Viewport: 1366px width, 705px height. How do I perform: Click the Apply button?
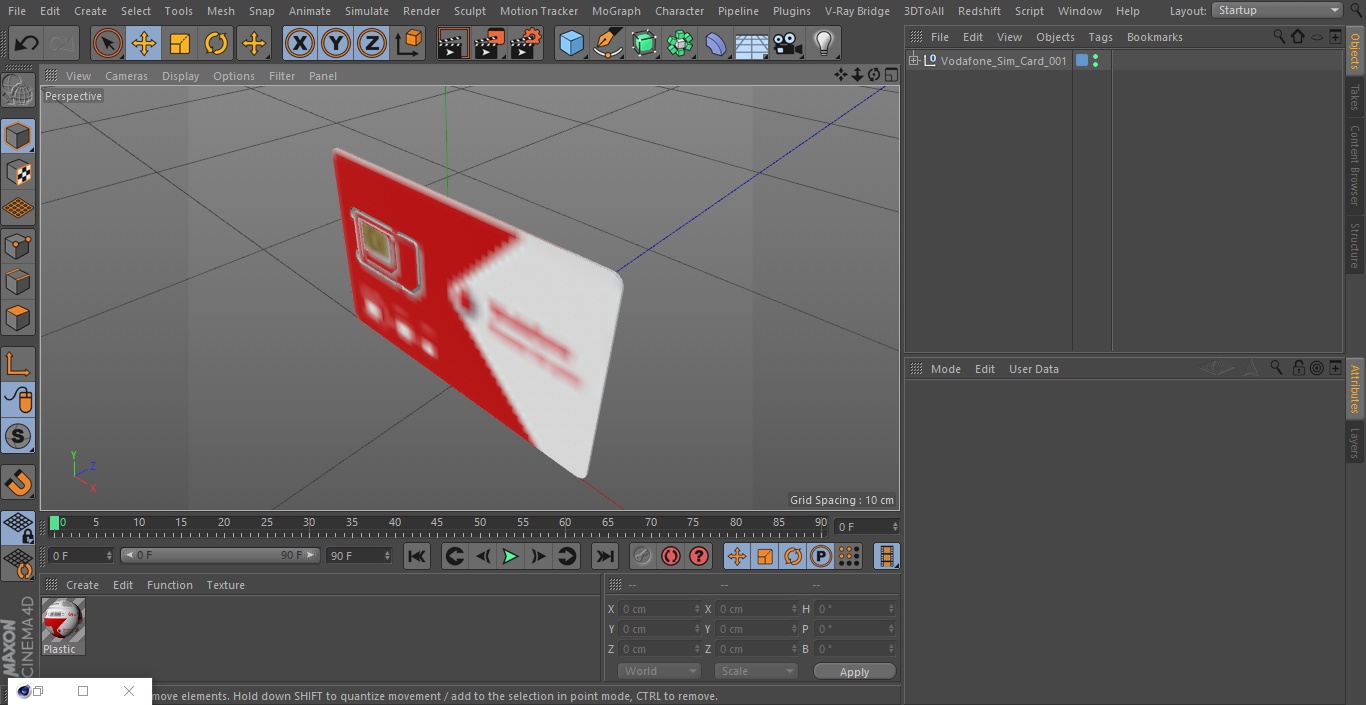coord(854,672)
